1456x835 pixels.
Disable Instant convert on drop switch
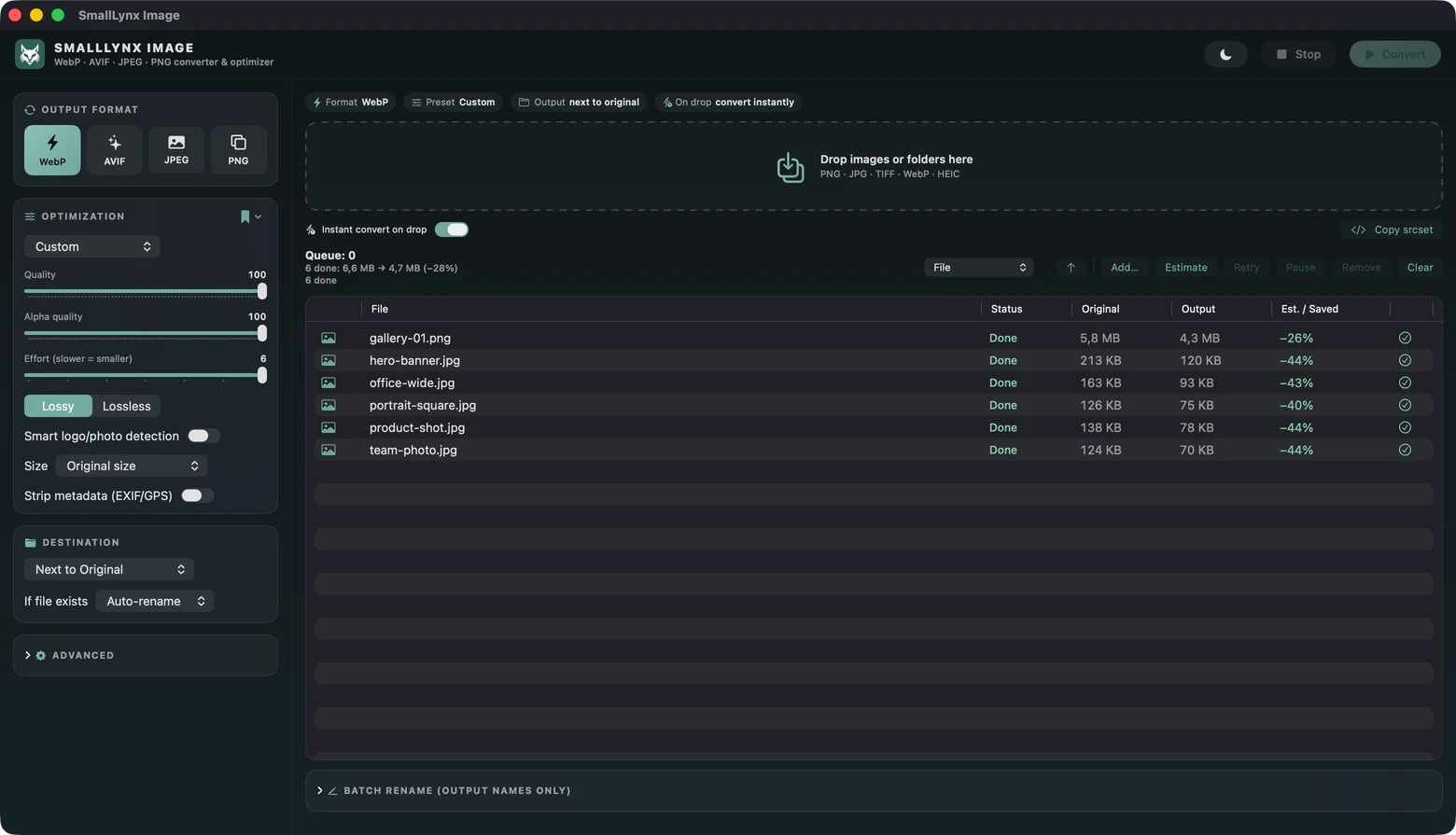tap(452, 230)
